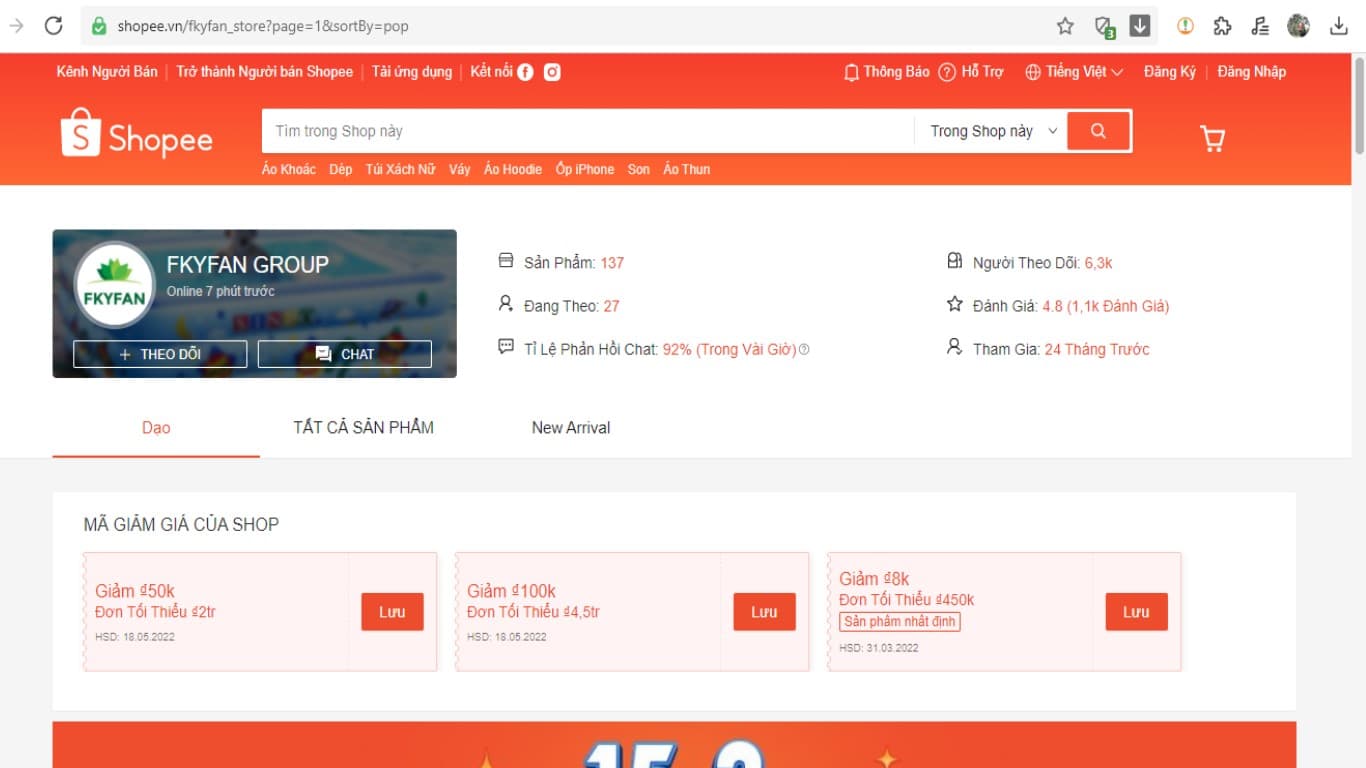Open the shopping cart icon
Viewport: 1366px width, 768px height.
coord(1212,138)
